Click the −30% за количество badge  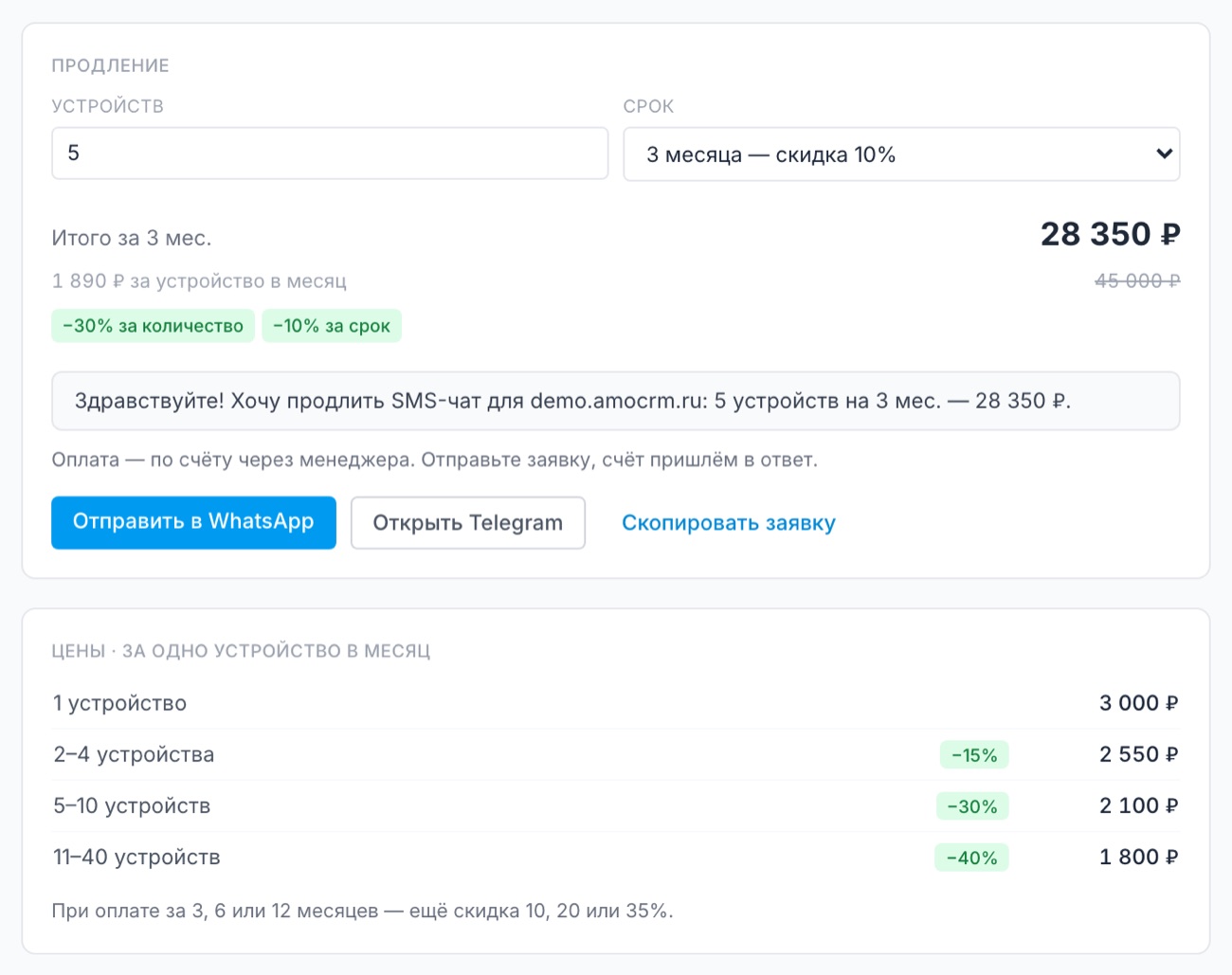pos(153,326)
